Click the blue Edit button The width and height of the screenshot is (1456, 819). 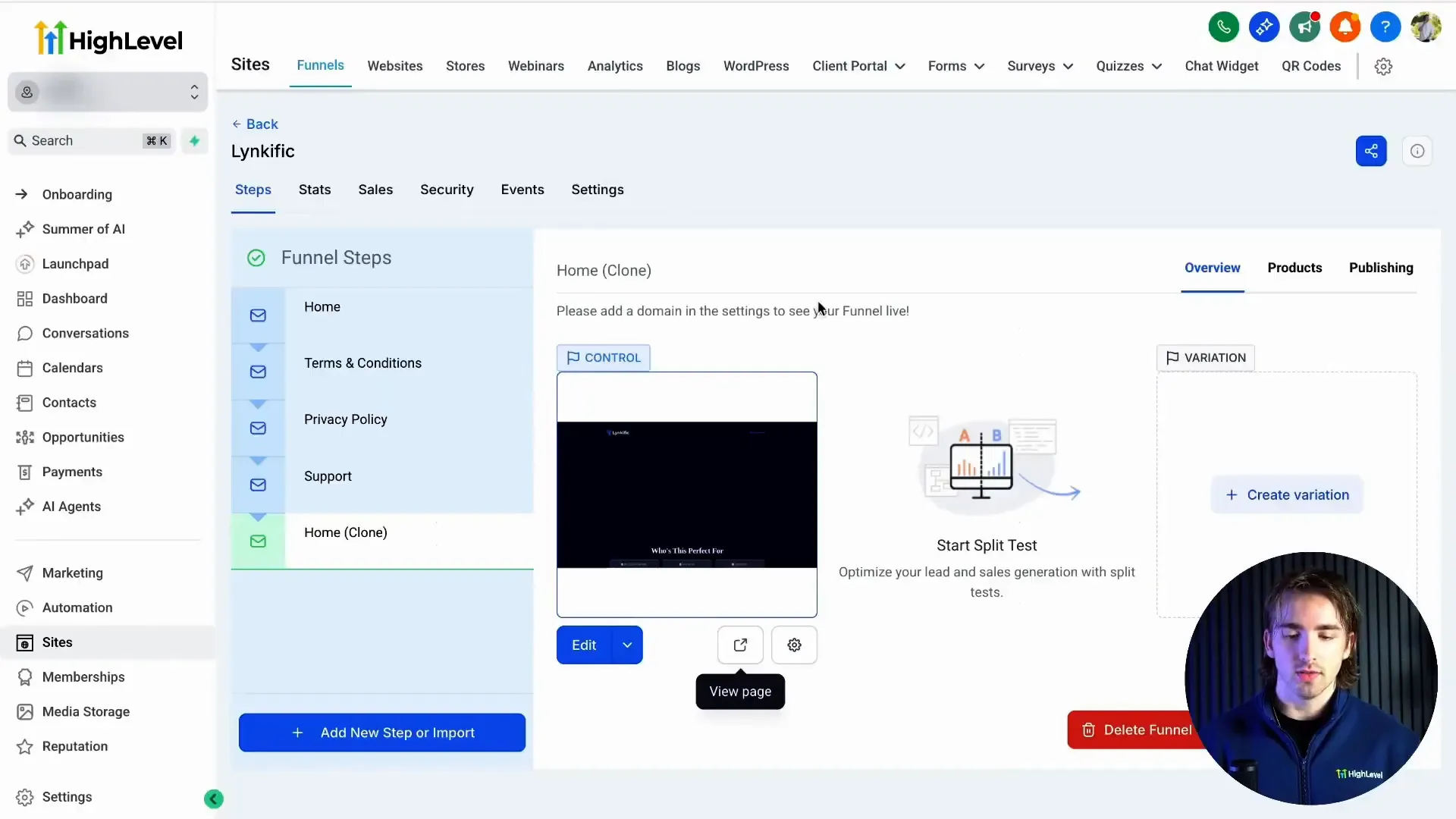tap(584, 645)
